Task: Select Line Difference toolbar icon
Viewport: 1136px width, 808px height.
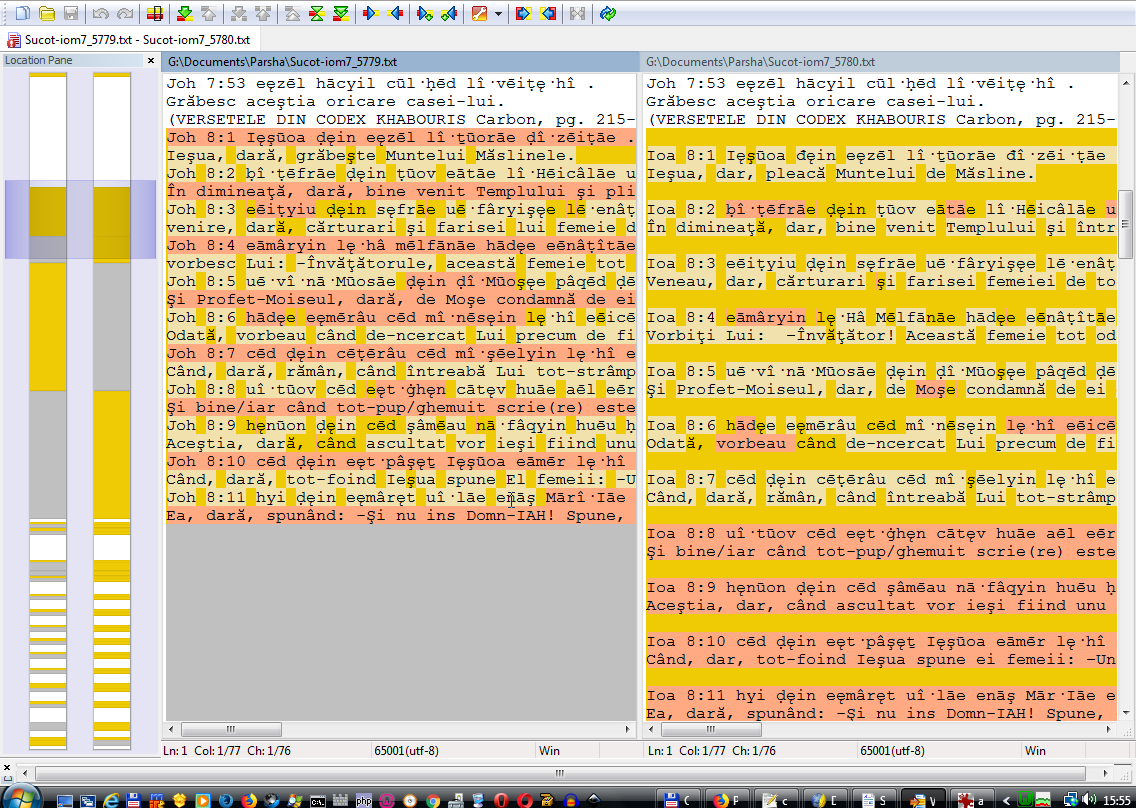Action: [x=154, y=14]
